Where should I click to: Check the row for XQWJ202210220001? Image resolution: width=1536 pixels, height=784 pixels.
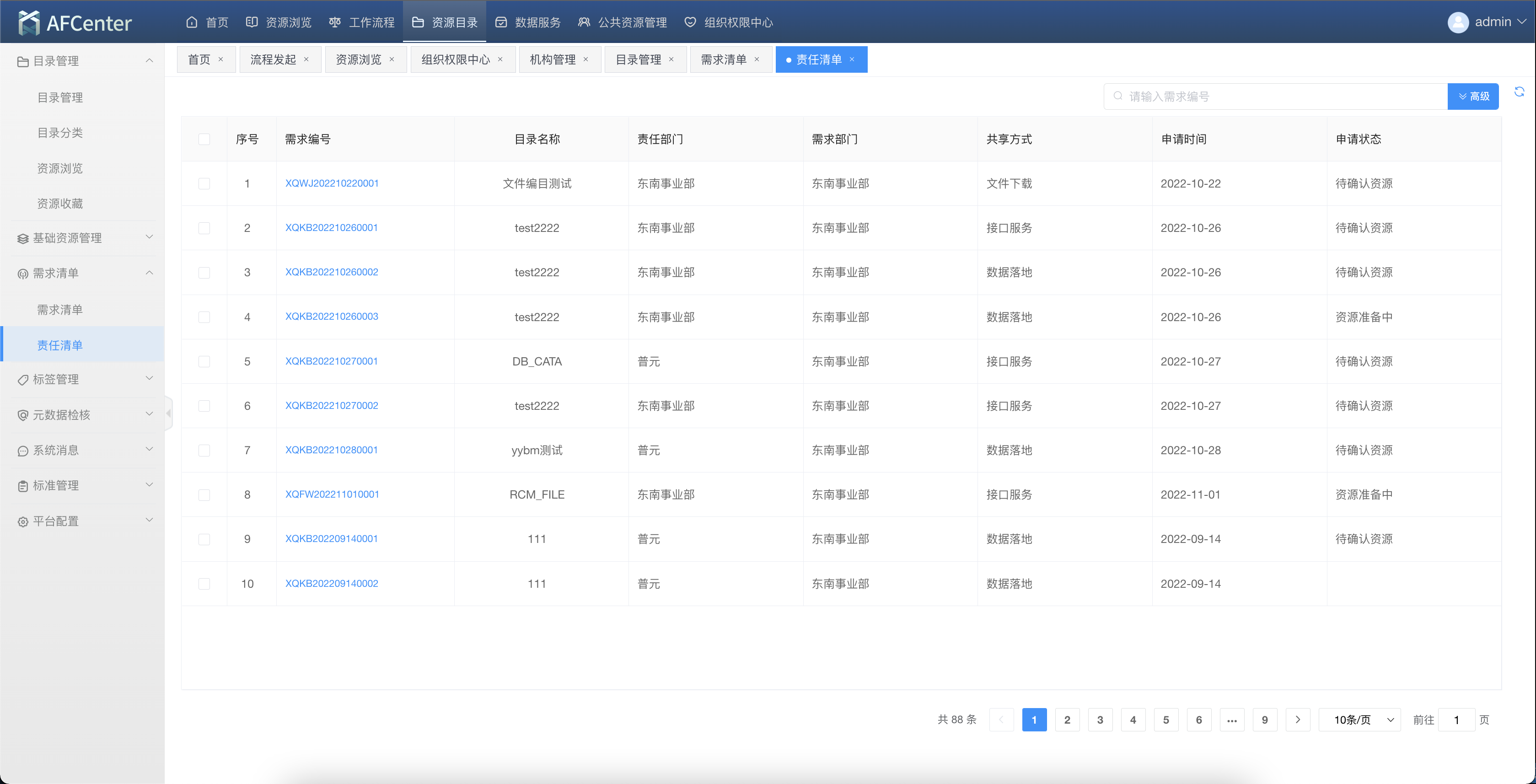pyautogui.click(x=204, y=183)
